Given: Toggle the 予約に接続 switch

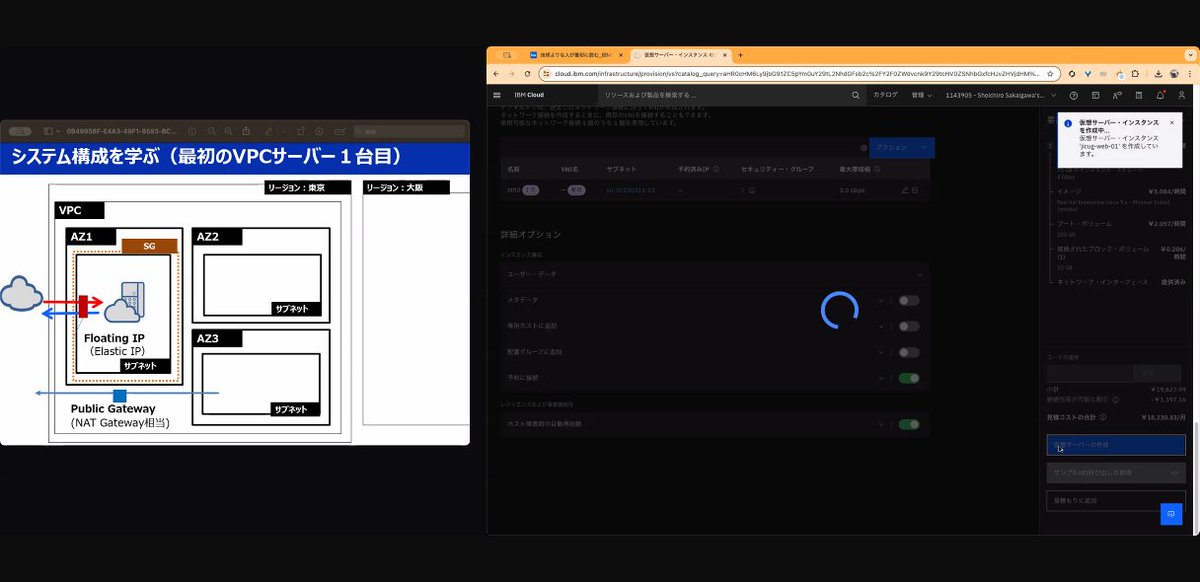Looking at the screenshot, I should (x=908, y=378).
